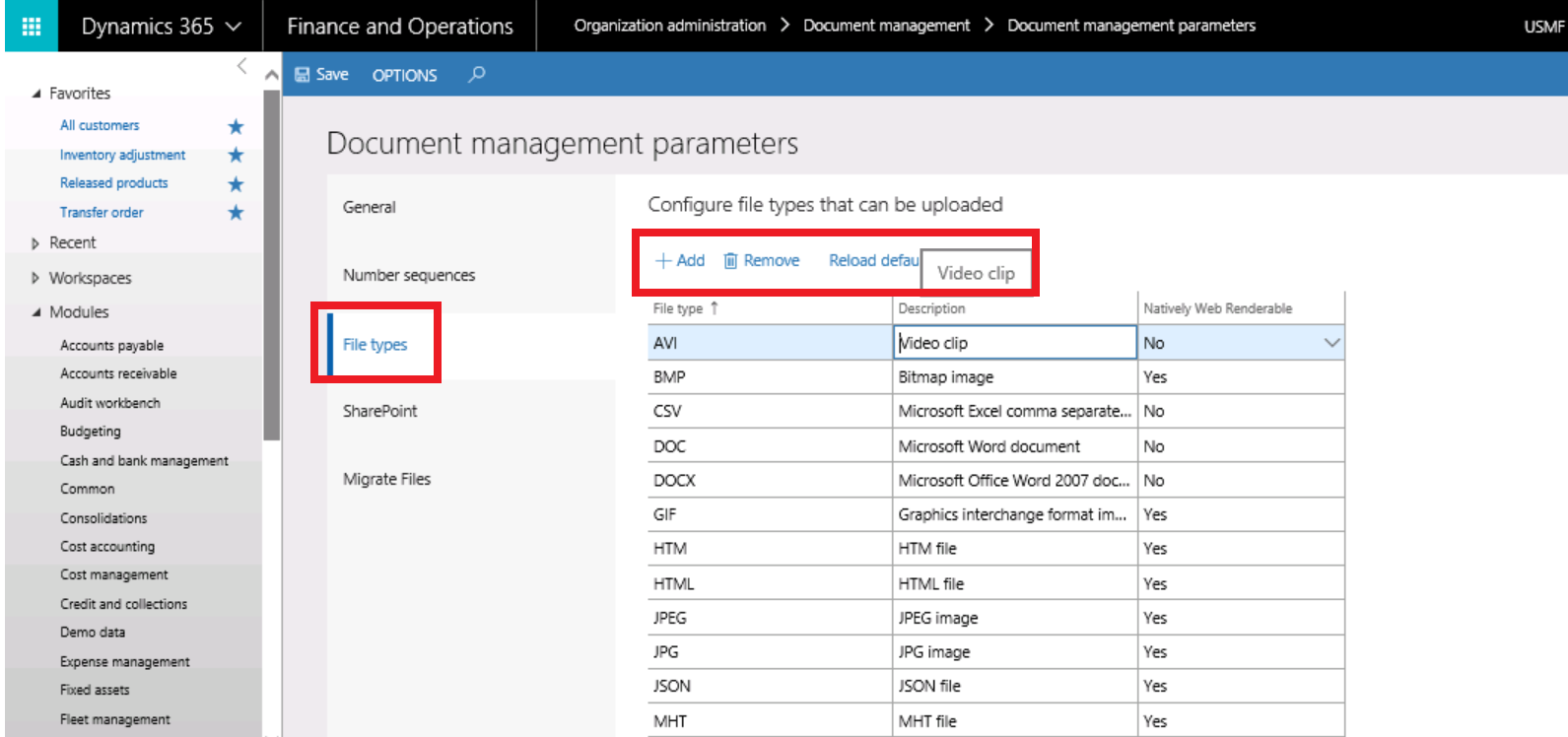Open the Fixed assets module
Screen dimensions: 1568x737
(x=95, y=691)
